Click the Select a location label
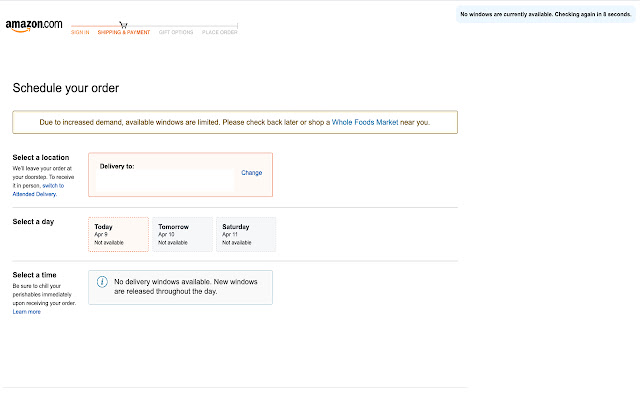This screenshot has height=400, width=640. pos(41,158)
